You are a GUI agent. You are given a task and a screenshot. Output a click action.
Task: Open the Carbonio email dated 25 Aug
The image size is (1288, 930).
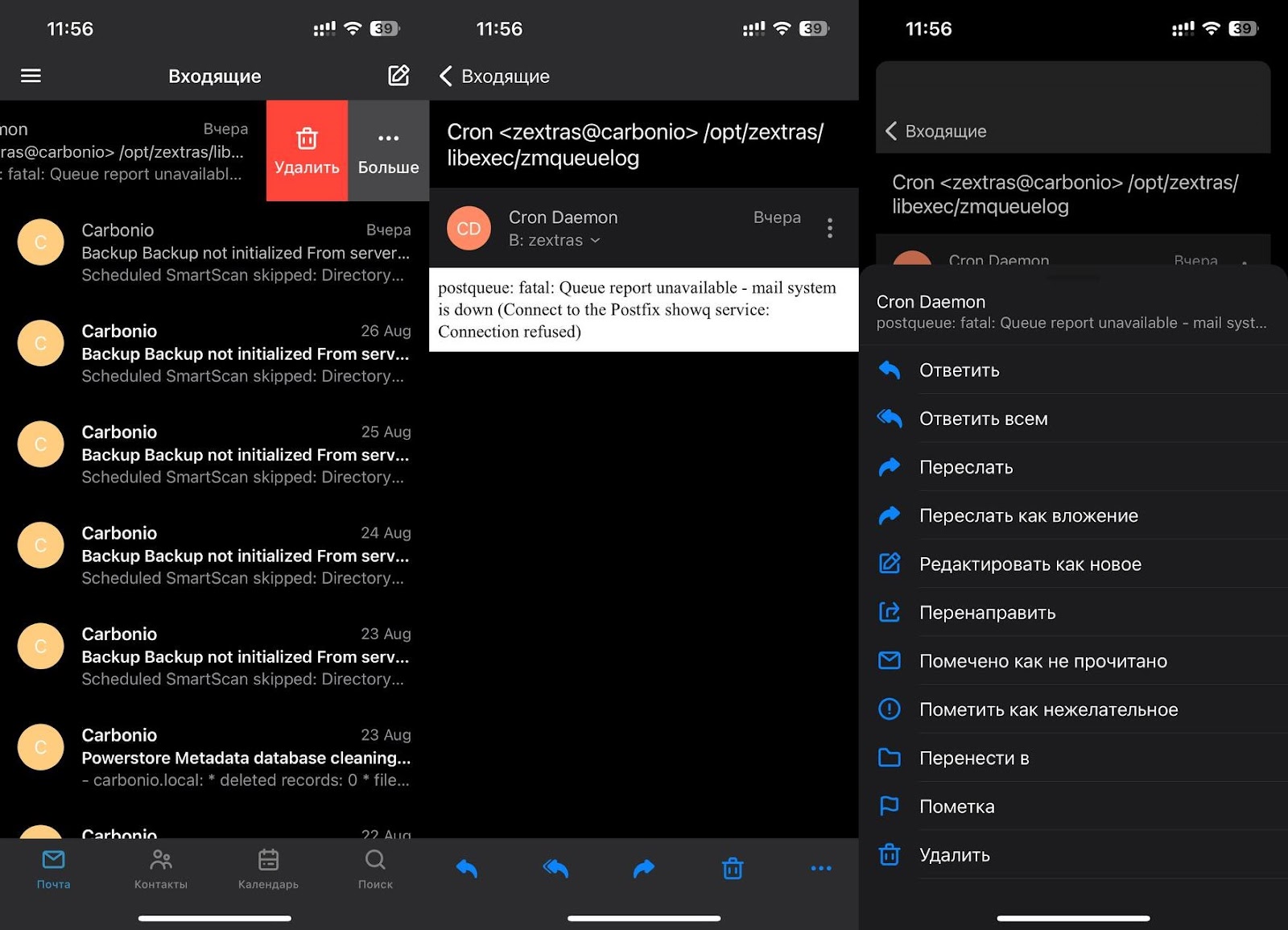(x=214, y=454)
